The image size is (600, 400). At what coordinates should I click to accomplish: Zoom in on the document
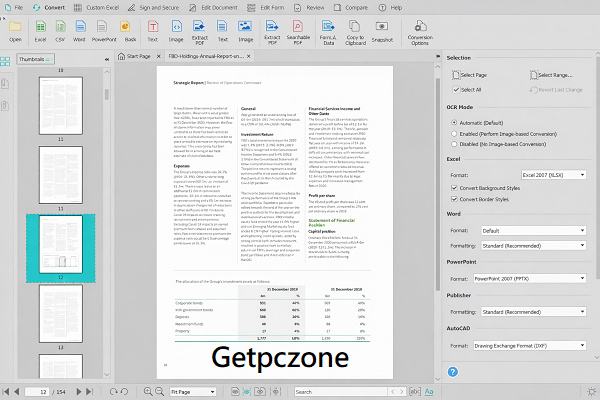pos(148,392)
